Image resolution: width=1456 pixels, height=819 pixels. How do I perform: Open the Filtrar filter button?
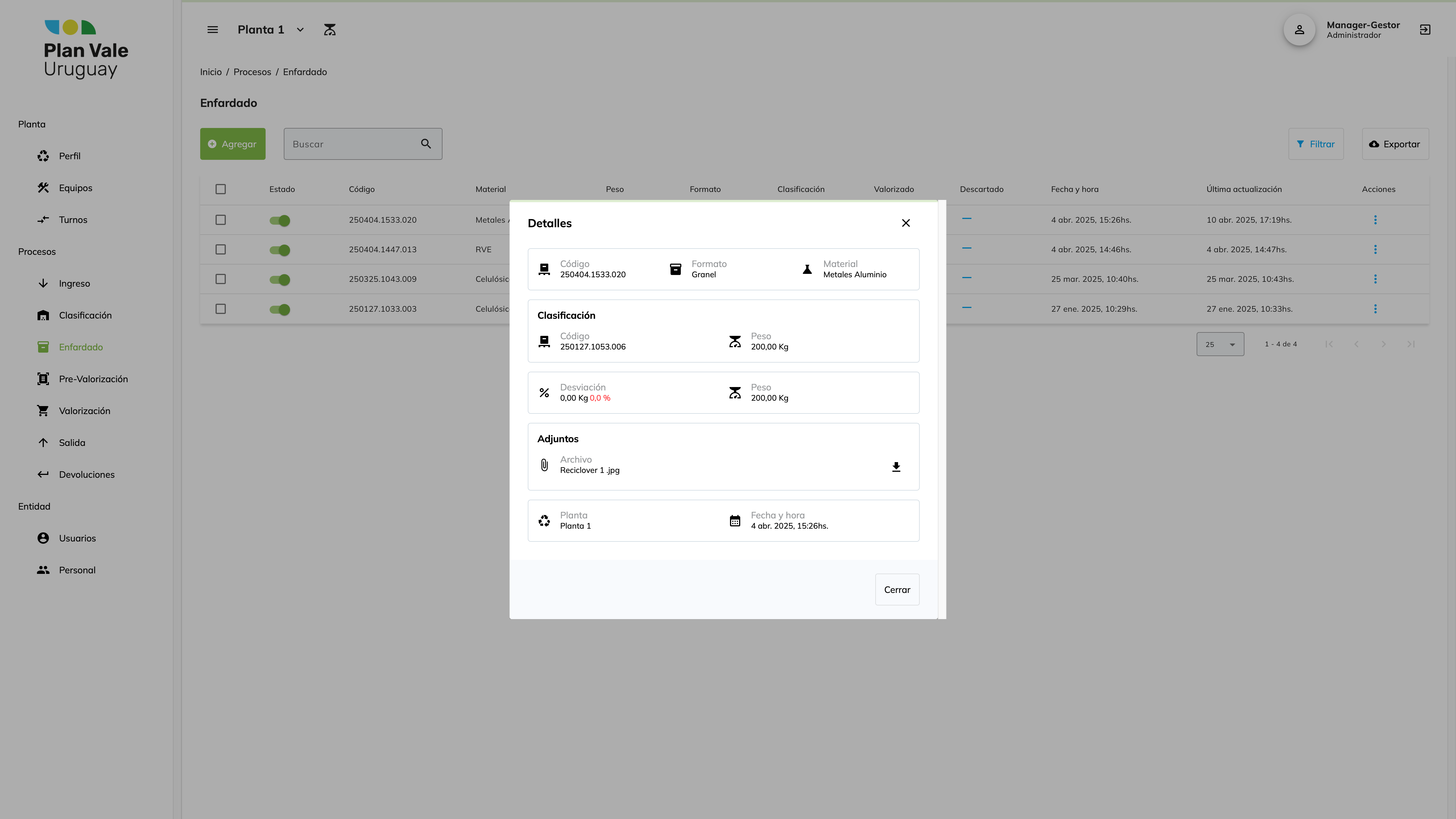1315,144
